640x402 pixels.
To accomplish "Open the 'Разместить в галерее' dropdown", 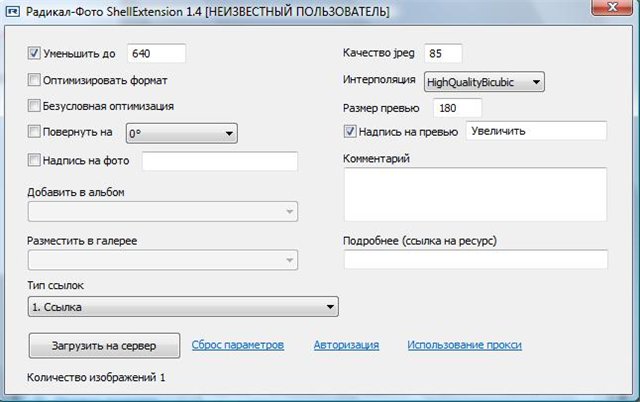I will tap(163, 260).
